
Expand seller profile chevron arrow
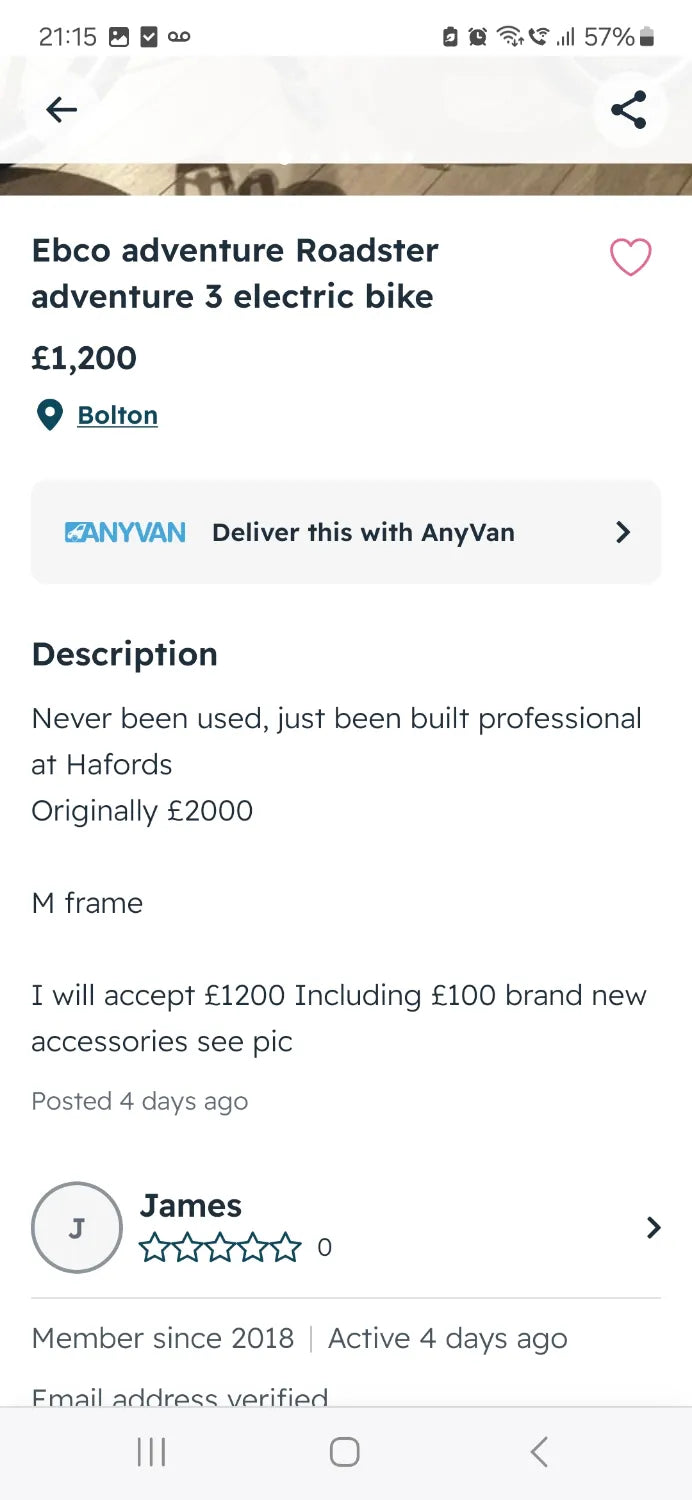[x=653, y=1227]
